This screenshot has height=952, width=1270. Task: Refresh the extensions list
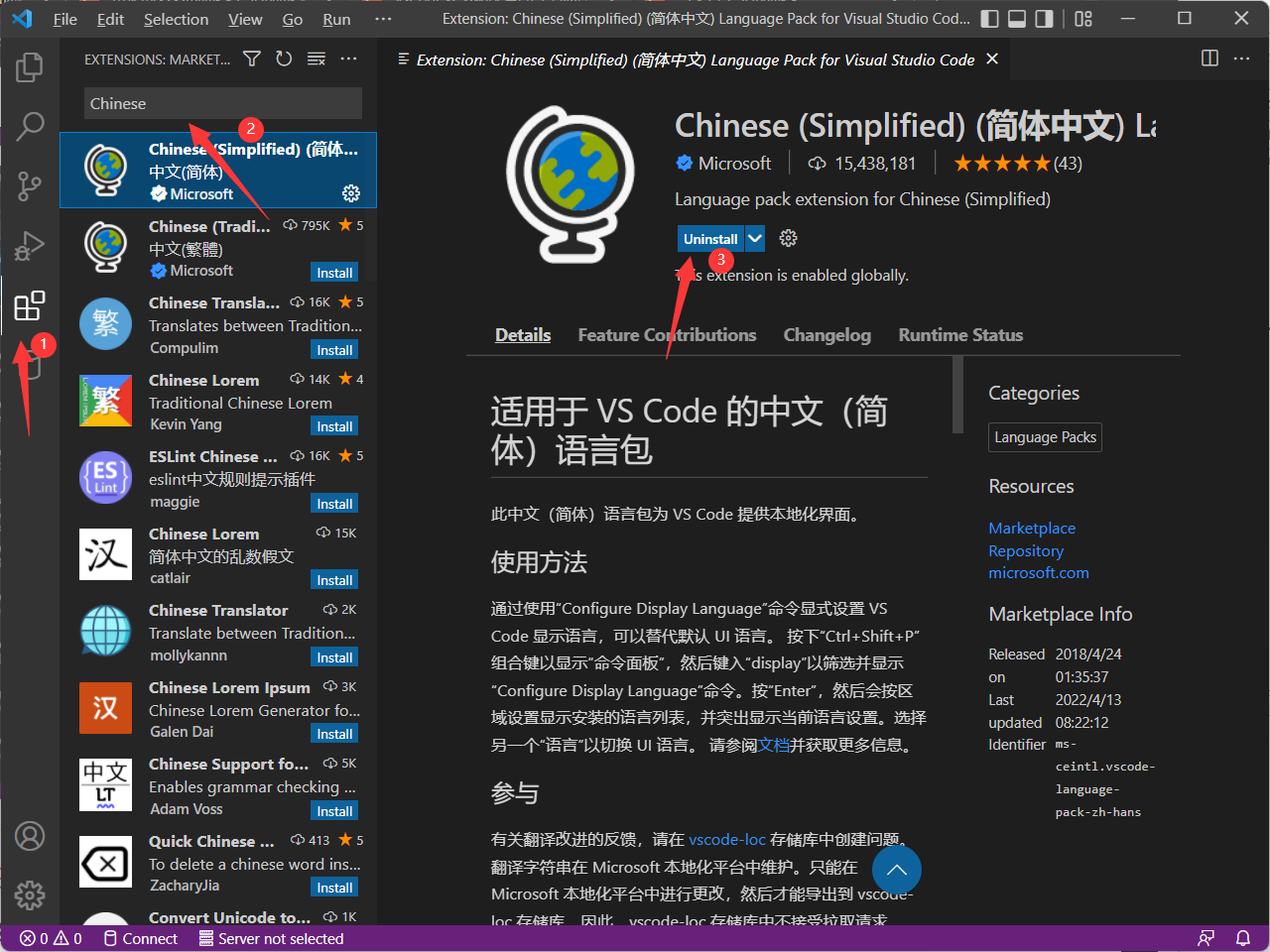pos(284,59)
